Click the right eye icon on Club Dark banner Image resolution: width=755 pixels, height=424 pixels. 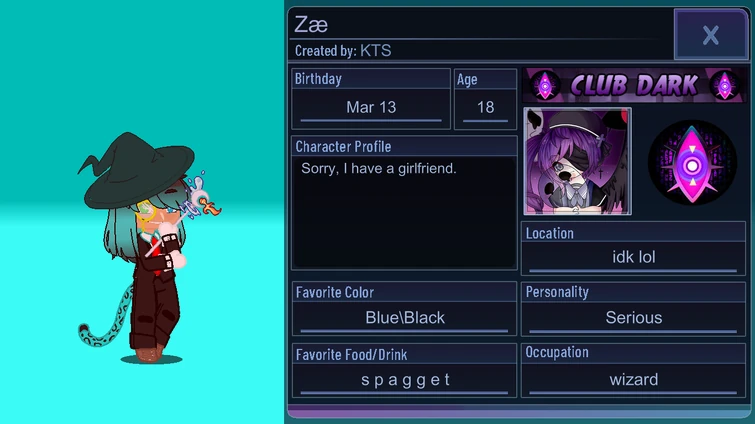[x=724, y=86]
